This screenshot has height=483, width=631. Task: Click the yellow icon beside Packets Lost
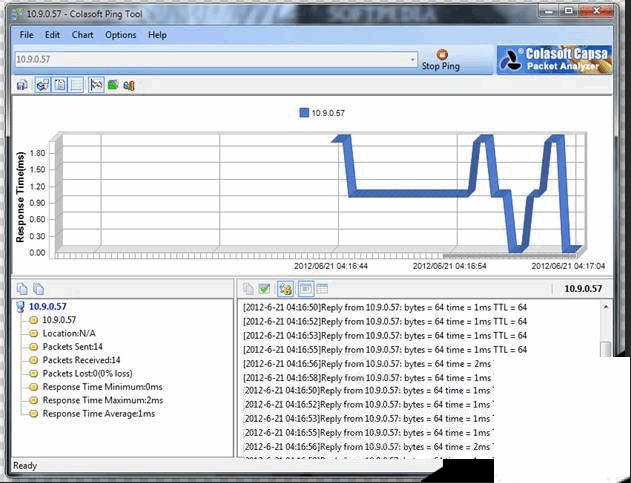click(34, 374)
